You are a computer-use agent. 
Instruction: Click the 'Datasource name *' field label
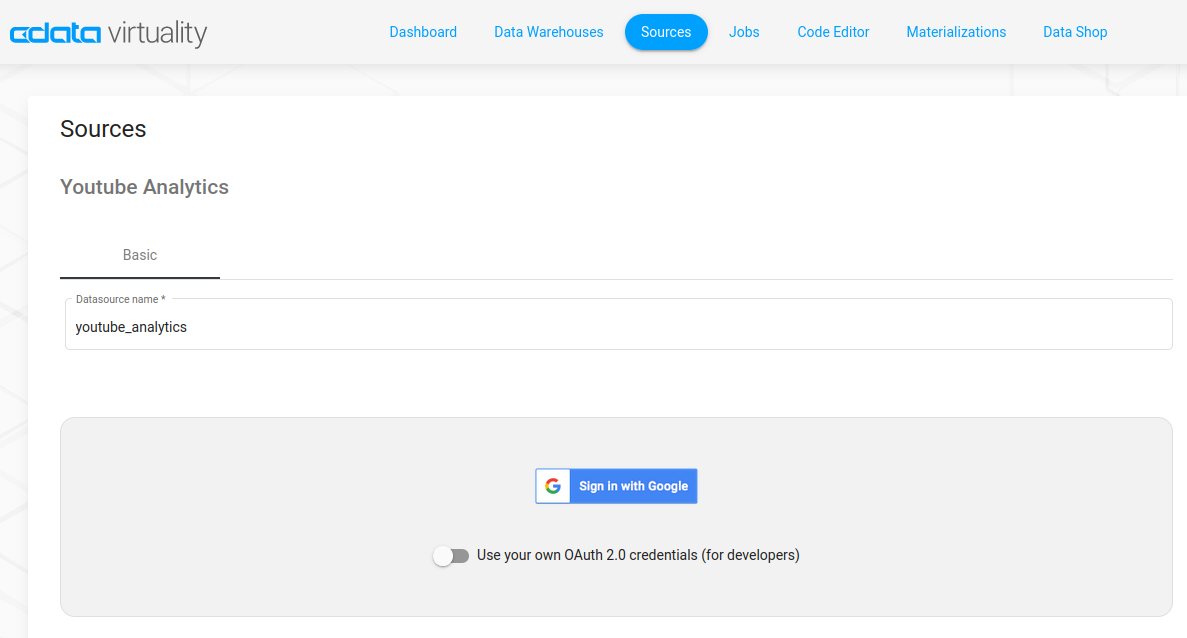tap(120, 299)
